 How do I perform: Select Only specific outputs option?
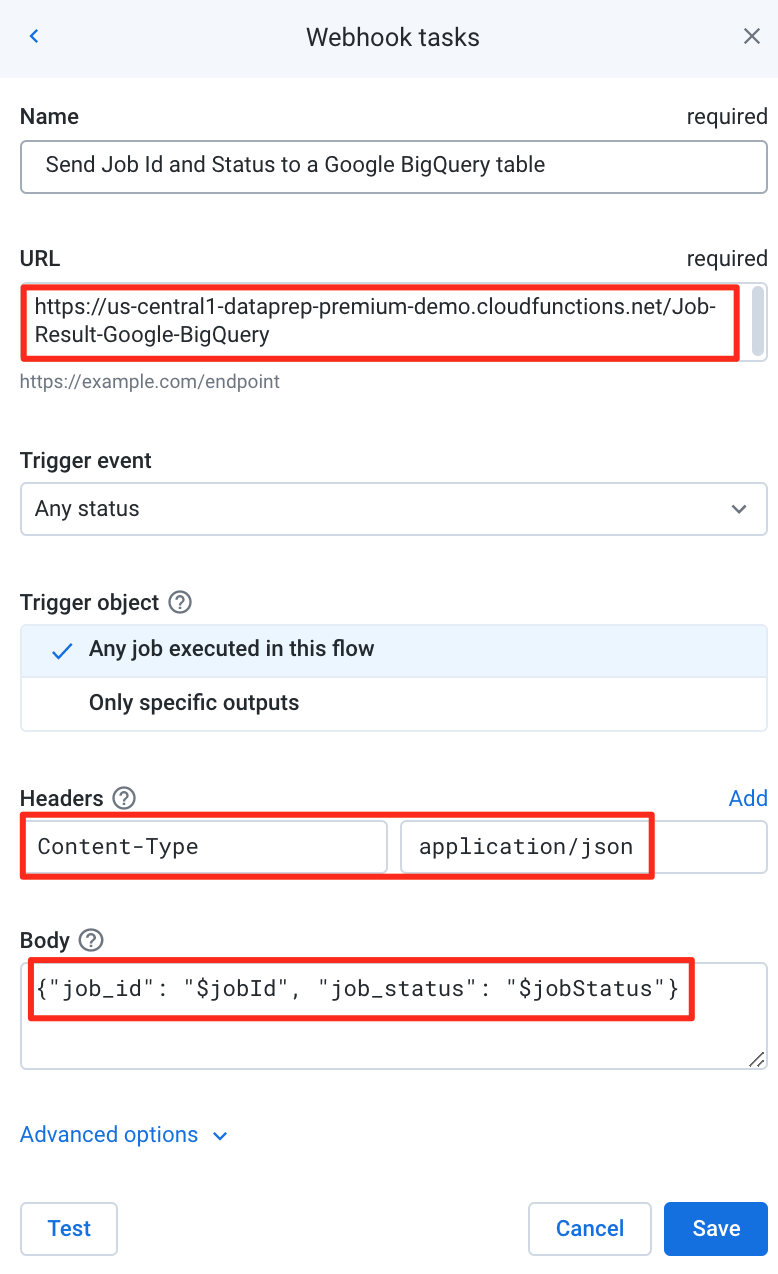coord(394,703)
